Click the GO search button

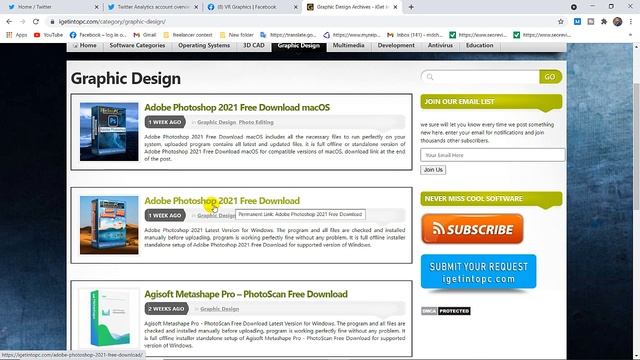550,77
